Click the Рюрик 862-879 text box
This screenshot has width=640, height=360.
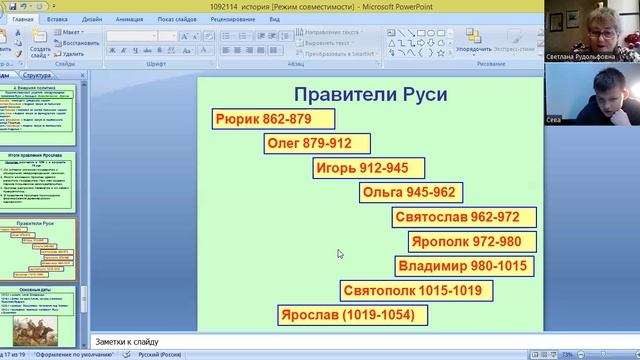273,119
